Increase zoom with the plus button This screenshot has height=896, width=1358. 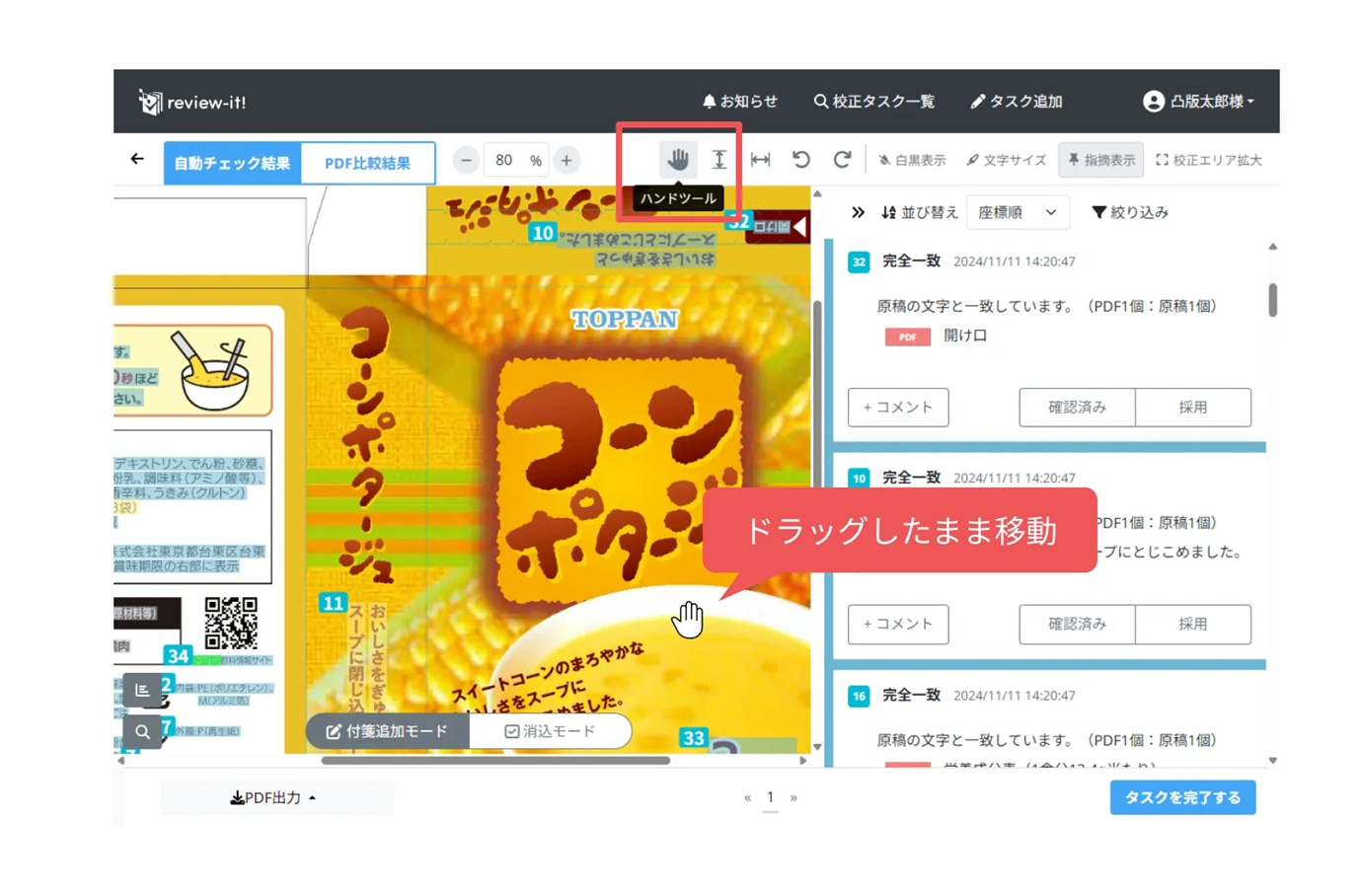[566, 160]
